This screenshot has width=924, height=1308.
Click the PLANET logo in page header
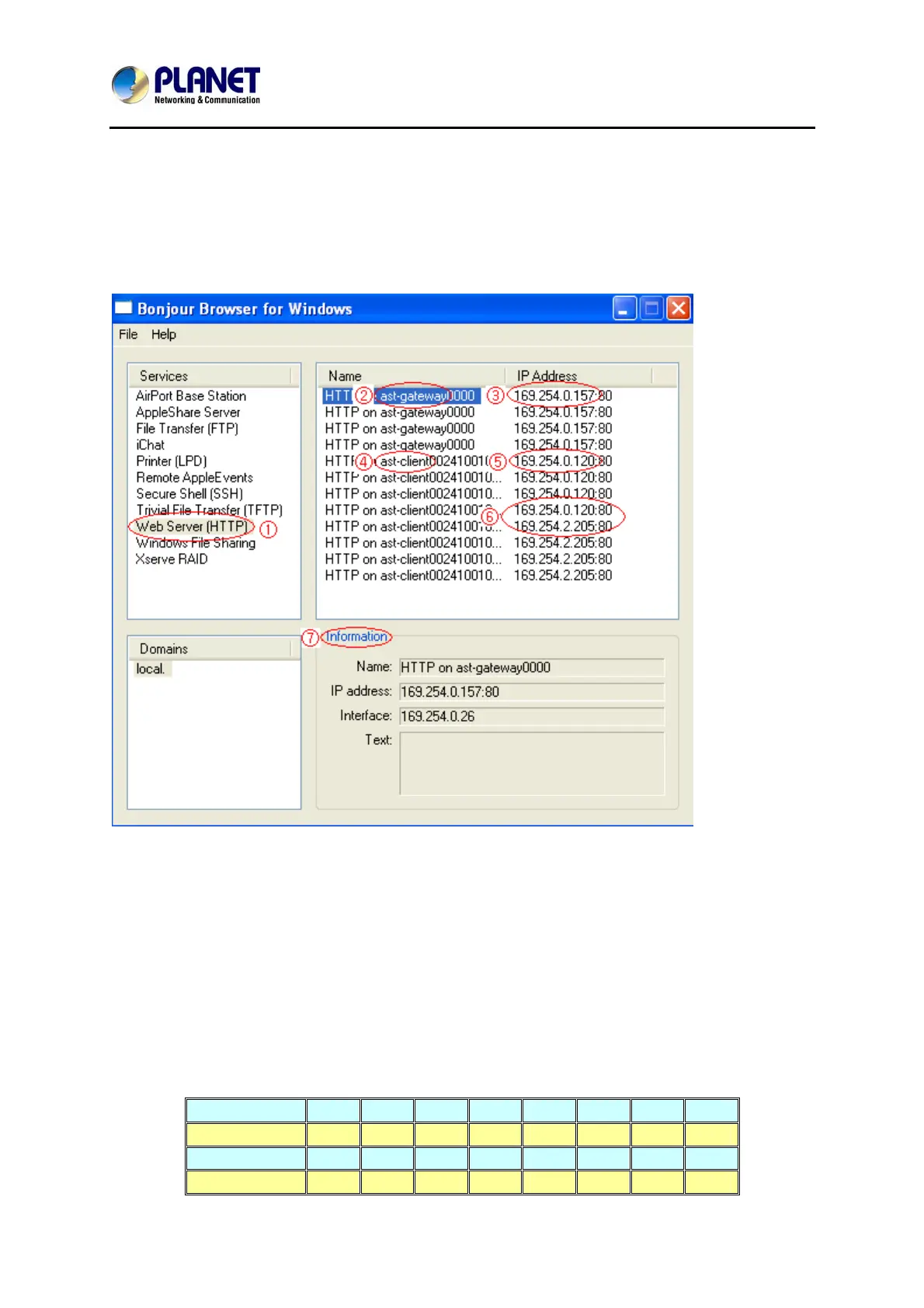point(186,85)
